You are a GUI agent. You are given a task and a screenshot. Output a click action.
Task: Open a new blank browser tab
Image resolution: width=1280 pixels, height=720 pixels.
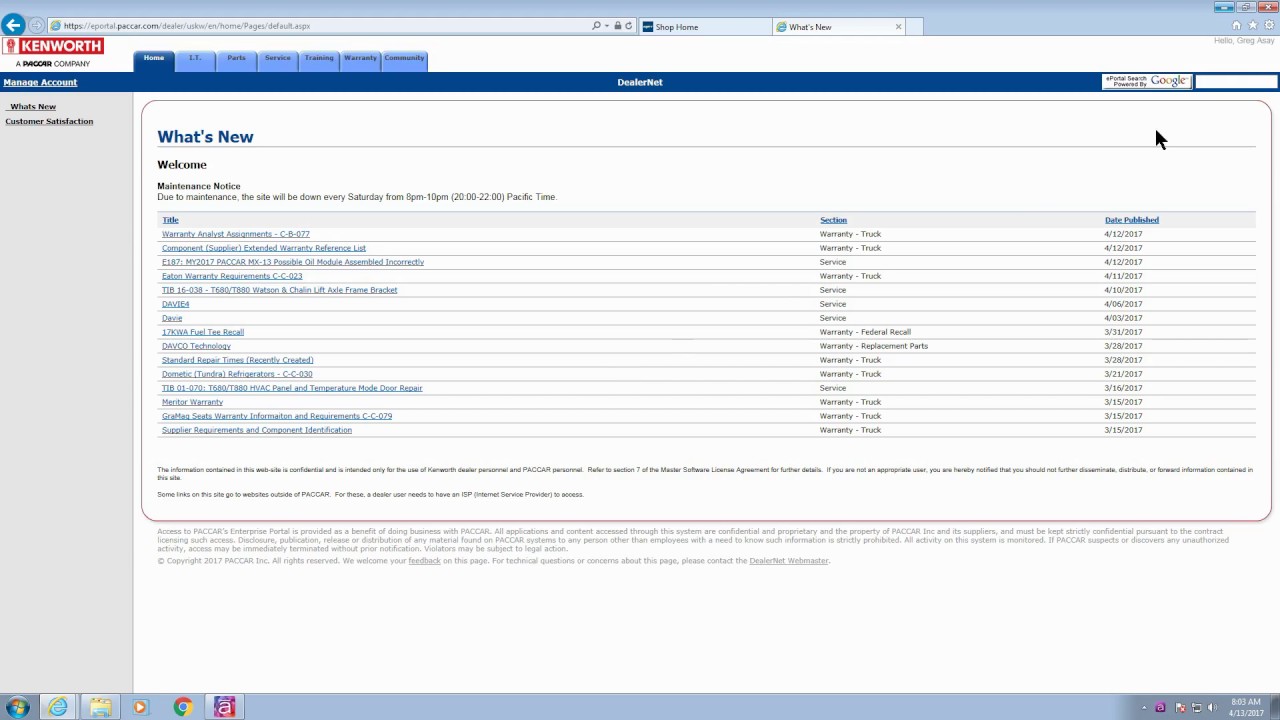pyautogui.click(x=915, y=27)
